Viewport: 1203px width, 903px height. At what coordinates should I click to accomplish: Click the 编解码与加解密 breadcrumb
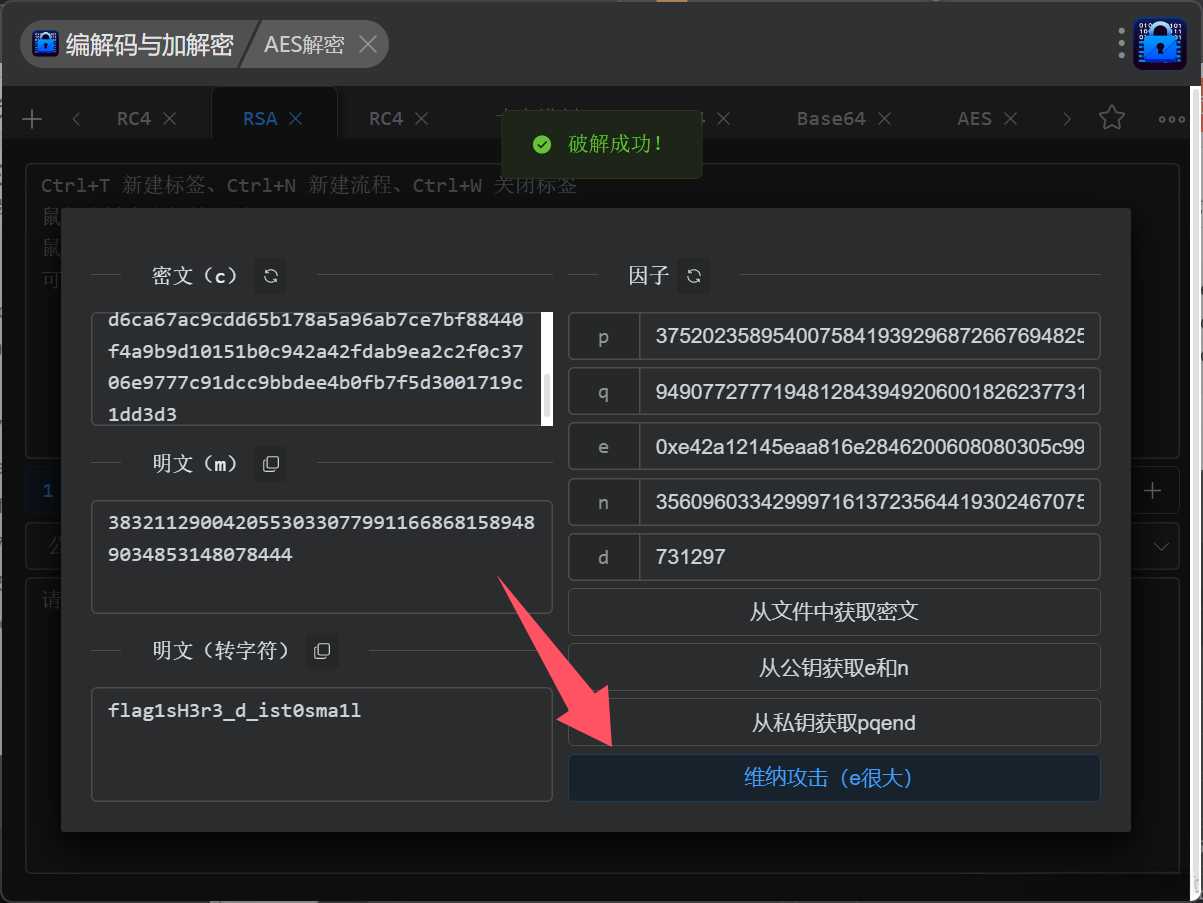click(x=149, y=45)
